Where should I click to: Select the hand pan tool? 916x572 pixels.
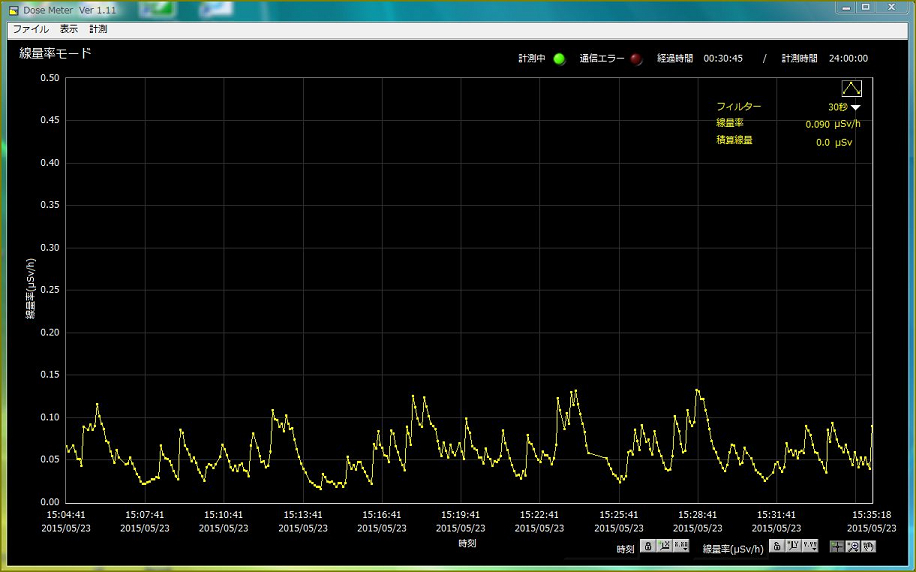coord(868,546)
